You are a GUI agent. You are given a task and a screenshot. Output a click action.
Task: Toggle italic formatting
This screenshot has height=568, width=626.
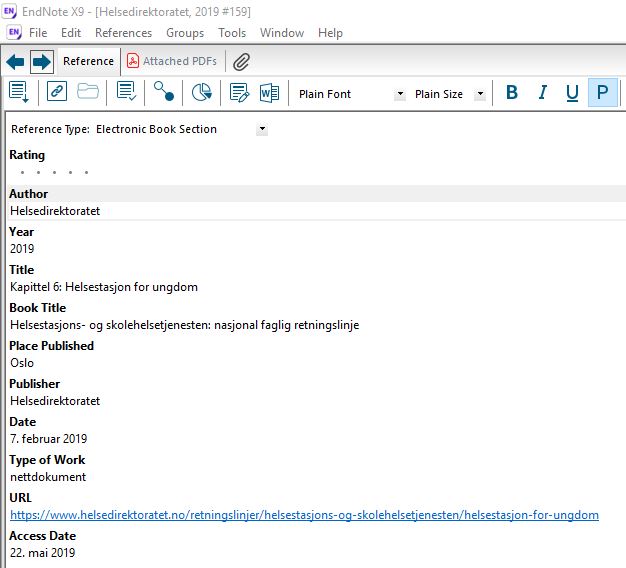(x=543, y=93)
